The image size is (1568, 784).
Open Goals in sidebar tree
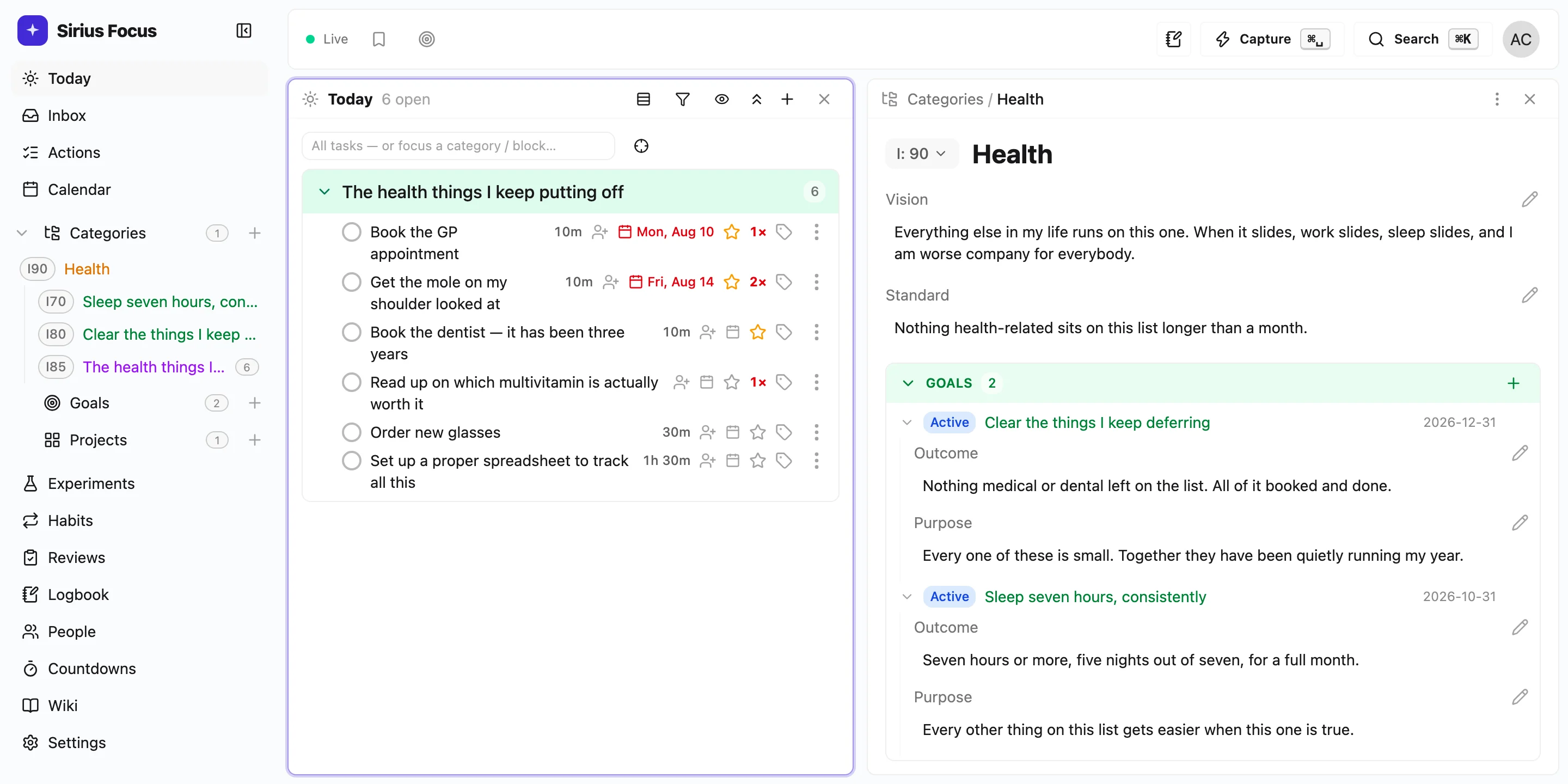89,403
